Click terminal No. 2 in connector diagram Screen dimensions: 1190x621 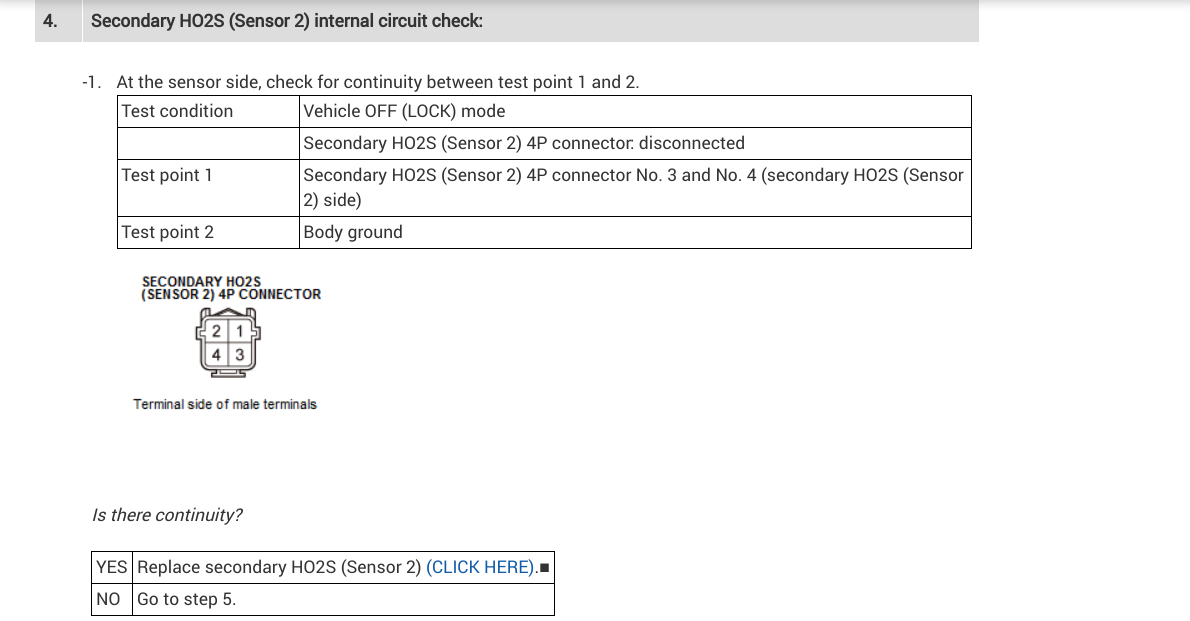218,332
